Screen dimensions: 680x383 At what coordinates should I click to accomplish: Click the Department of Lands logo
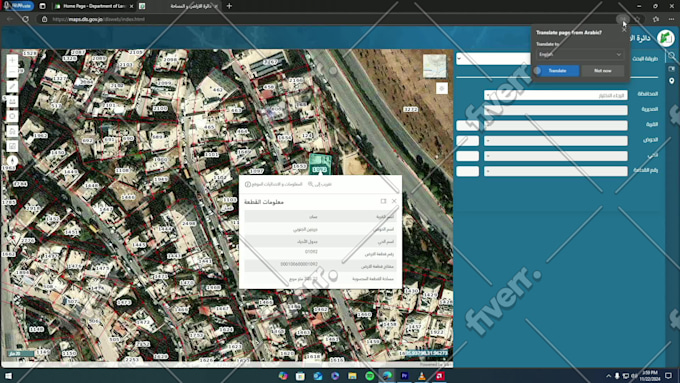665,38
